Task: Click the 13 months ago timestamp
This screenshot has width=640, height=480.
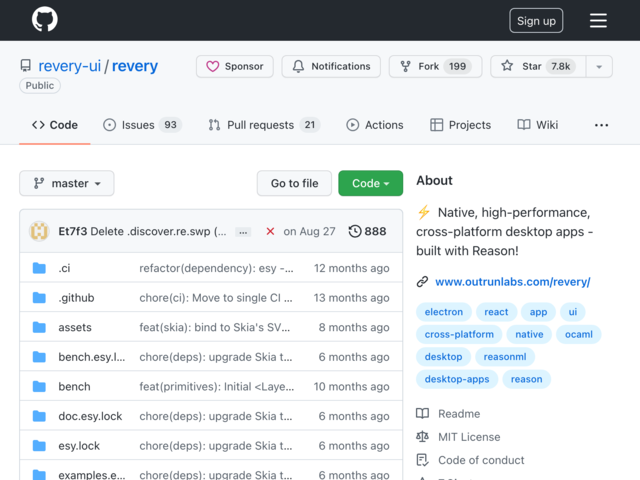Action: click(351, 298)
